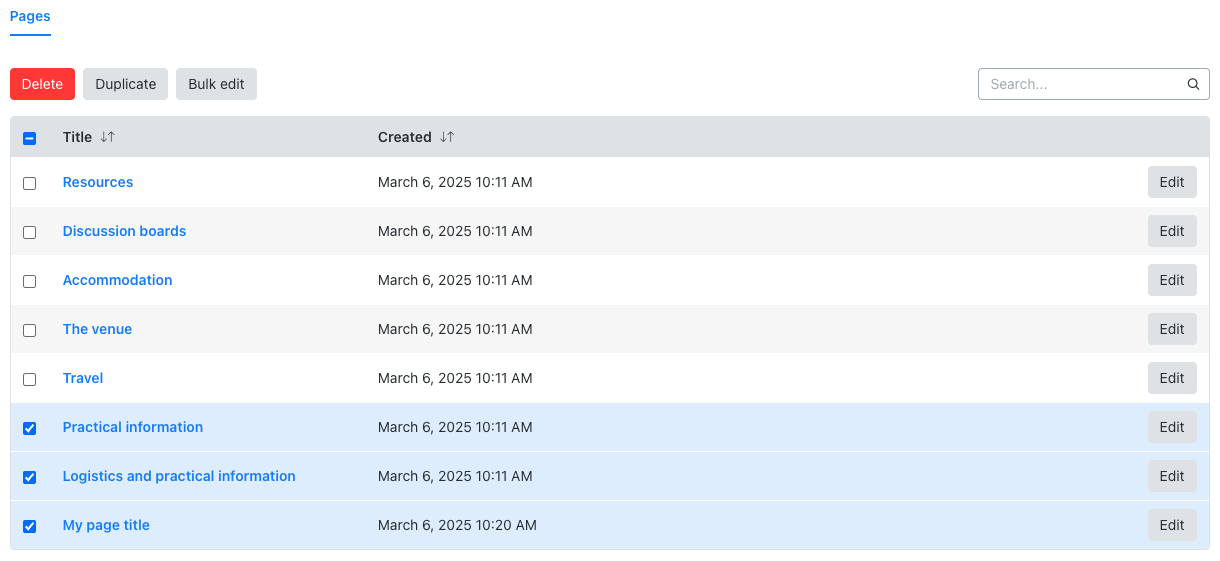Duplicate the selected pages
Screen dimensions: 1220x561
125,84
